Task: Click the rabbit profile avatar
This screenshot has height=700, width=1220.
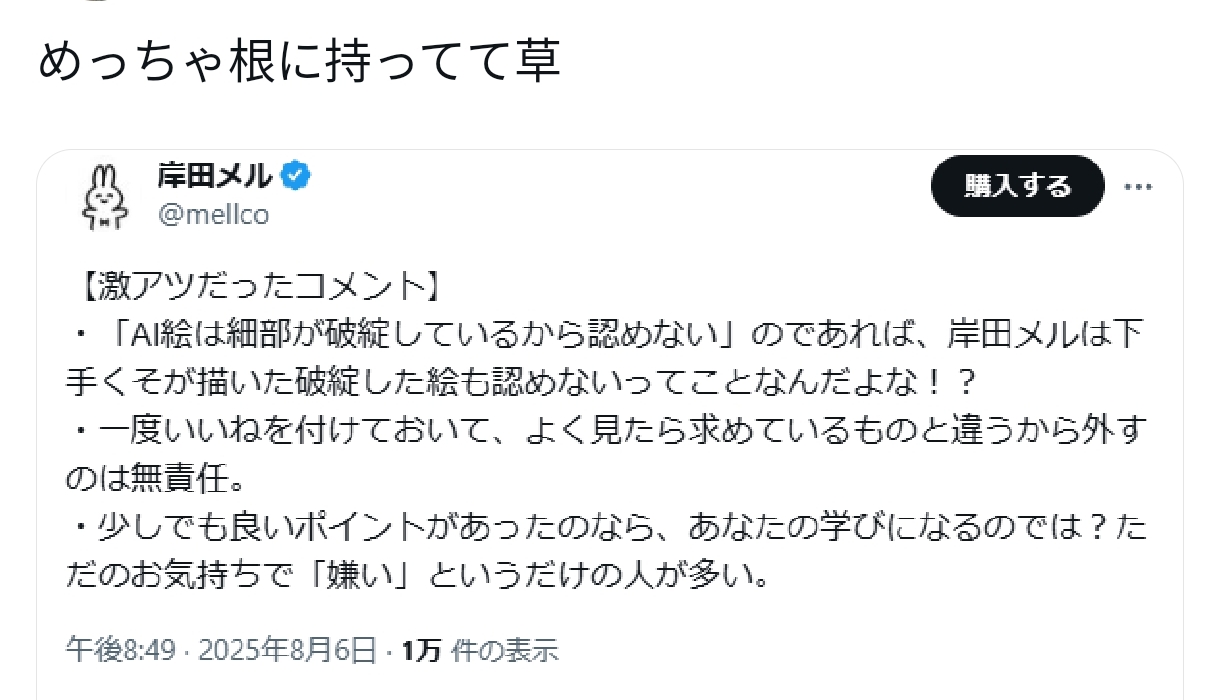Action: [x=105, y=193]
